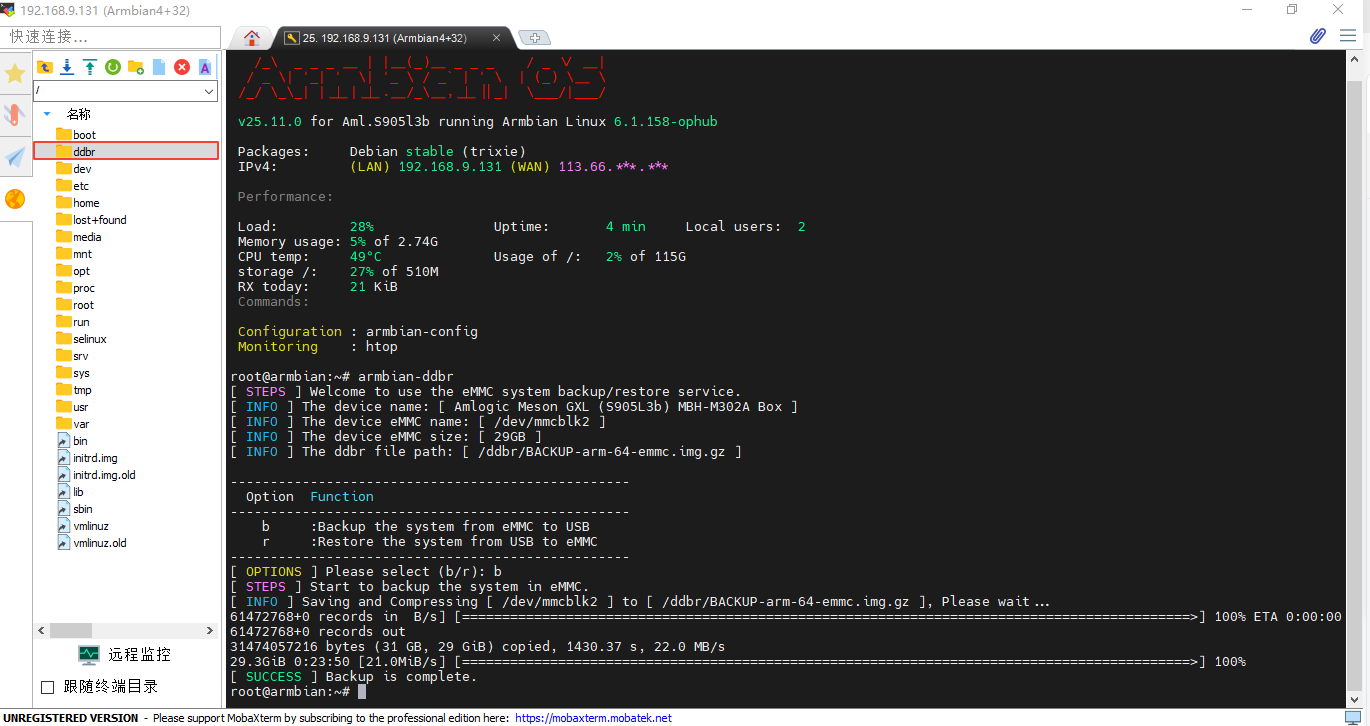1370x726 pixels.
Task: Collapse the 名称 file tree
Action: pos(46,113)
